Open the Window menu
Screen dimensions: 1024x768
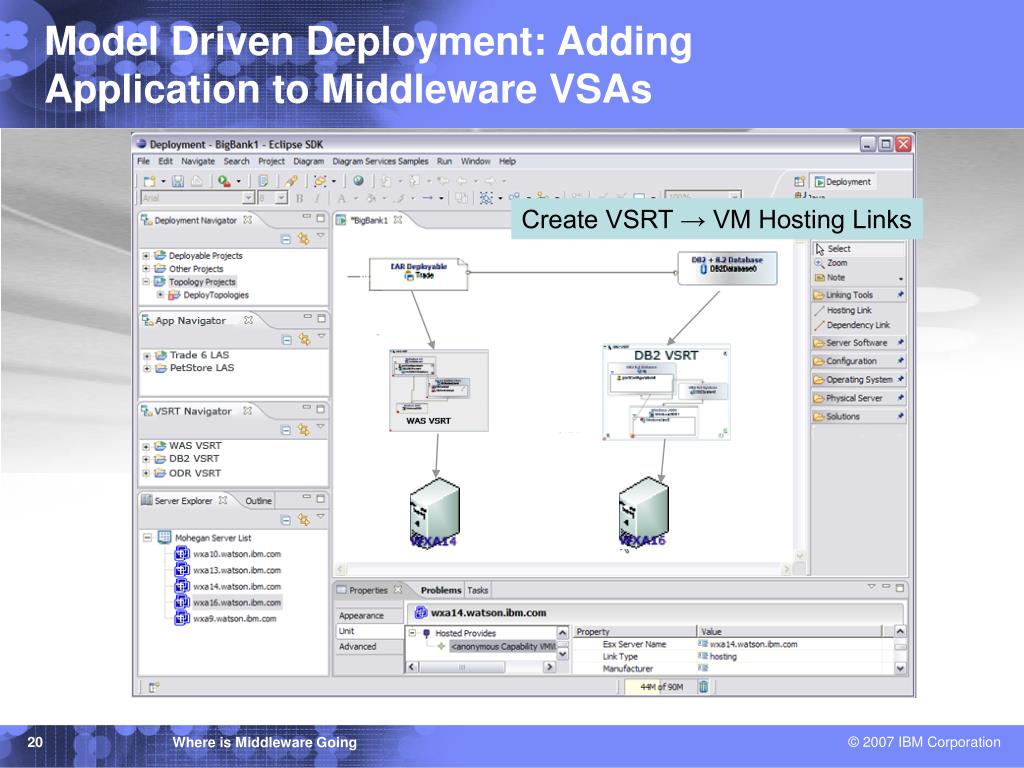(475, 161)
